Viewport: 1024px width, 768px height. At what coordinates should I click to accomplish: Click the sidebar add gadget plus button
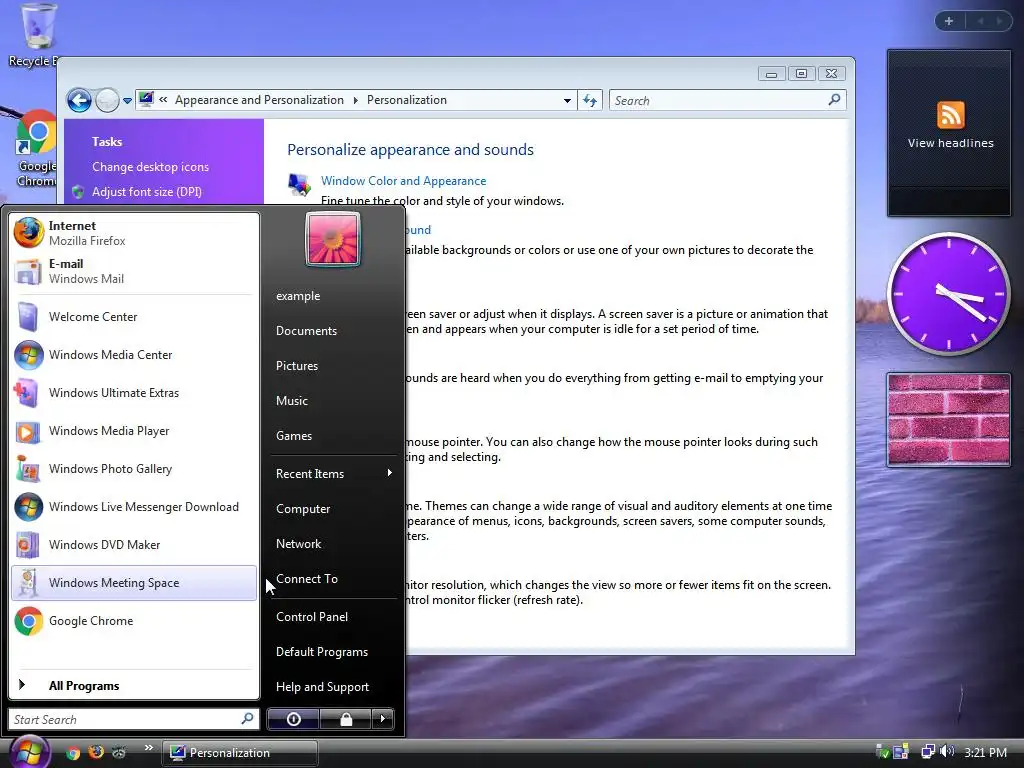point(949,21)
